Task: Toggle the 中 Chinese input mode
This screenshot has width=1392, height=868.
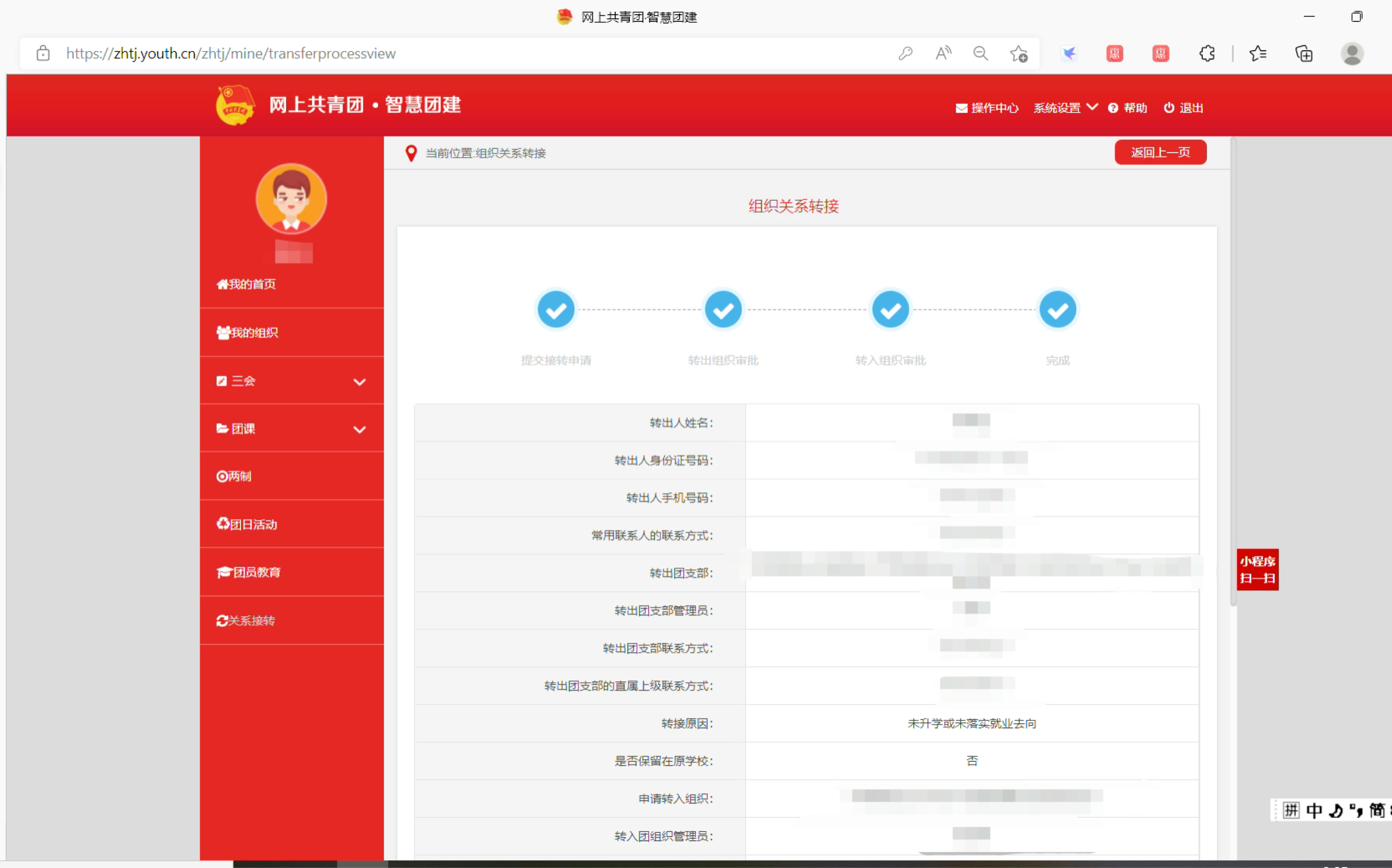Action: (x=1315, y=810)
